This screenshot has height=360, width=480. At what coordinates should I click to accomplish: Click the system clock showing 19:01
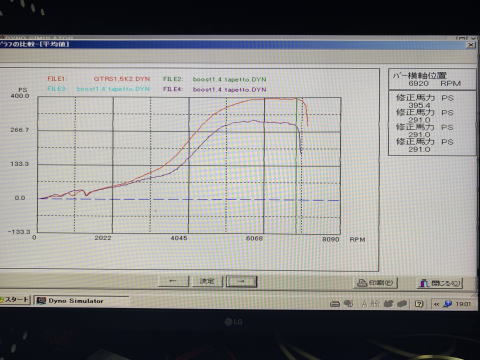(463, 304)
